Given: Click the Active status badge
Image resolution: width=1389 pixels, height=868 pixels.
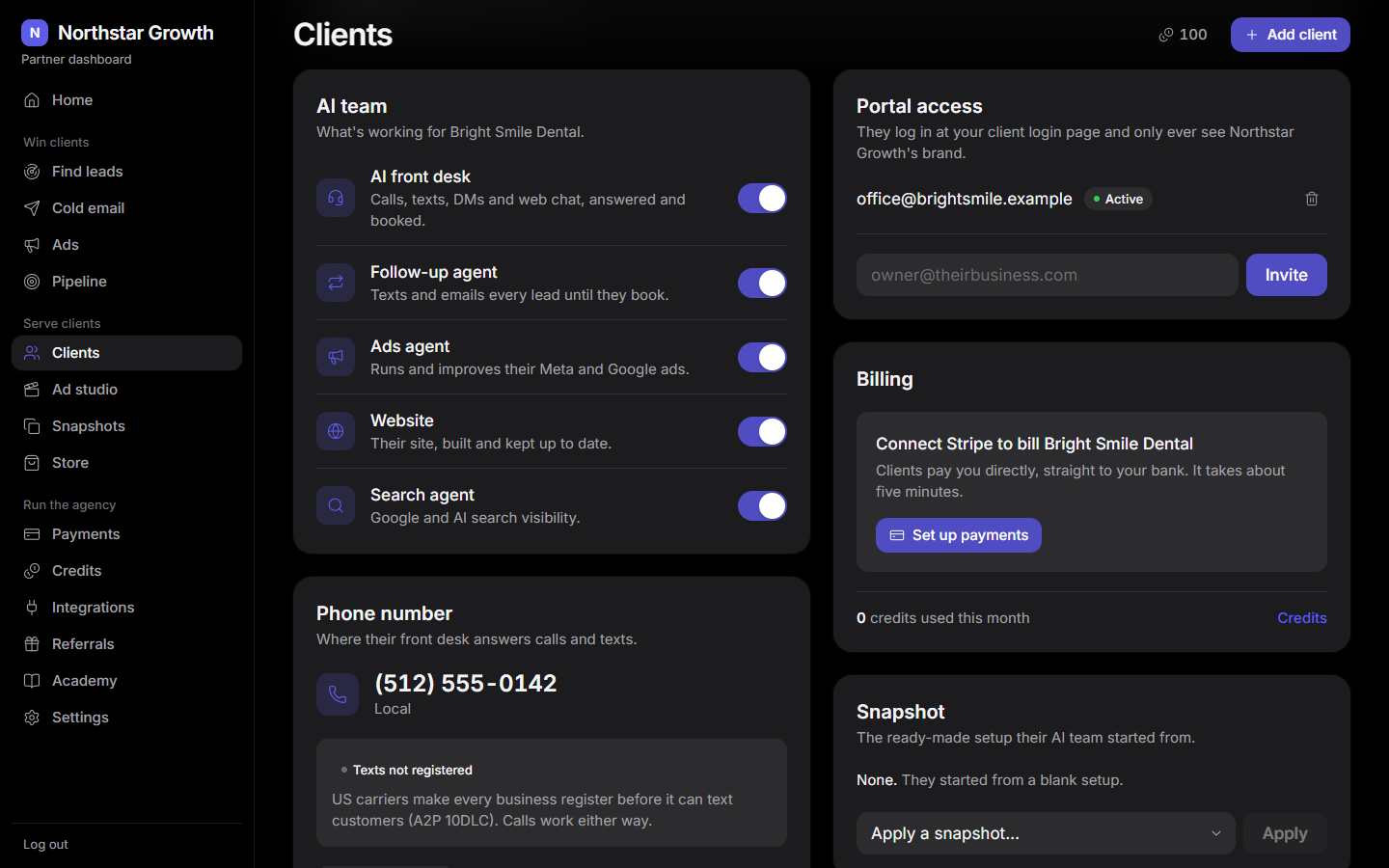Looking at the screenshot, I should [x=1118, y=199].
